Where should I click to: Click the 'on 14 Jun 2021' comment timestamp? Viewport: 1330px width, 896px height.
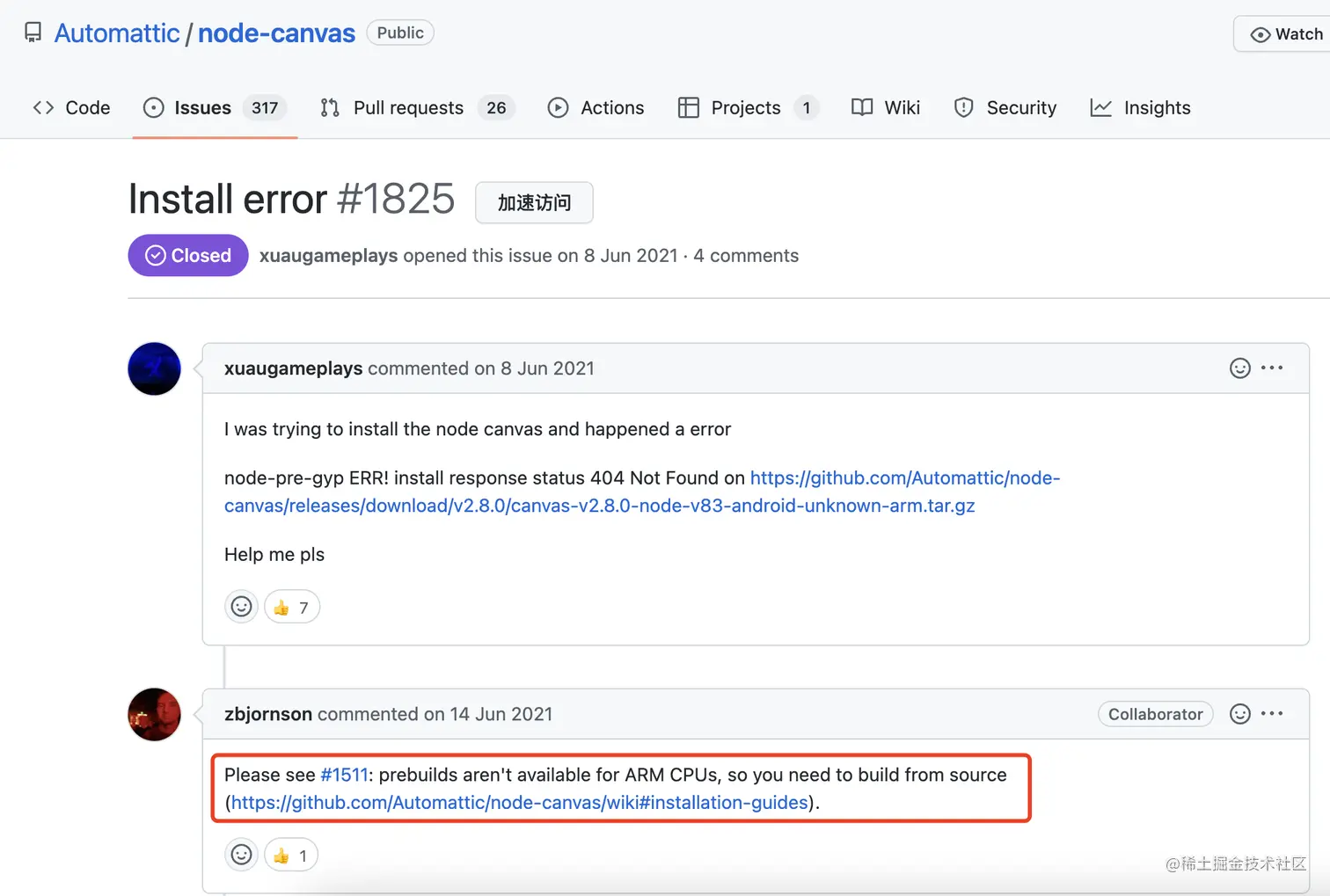click(x=488, y=714)
